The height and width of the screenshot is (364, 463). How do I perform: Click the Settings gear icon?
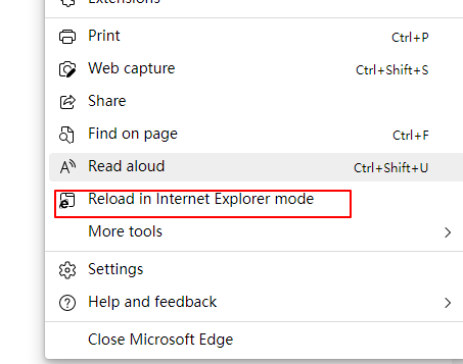pos(67,270)
